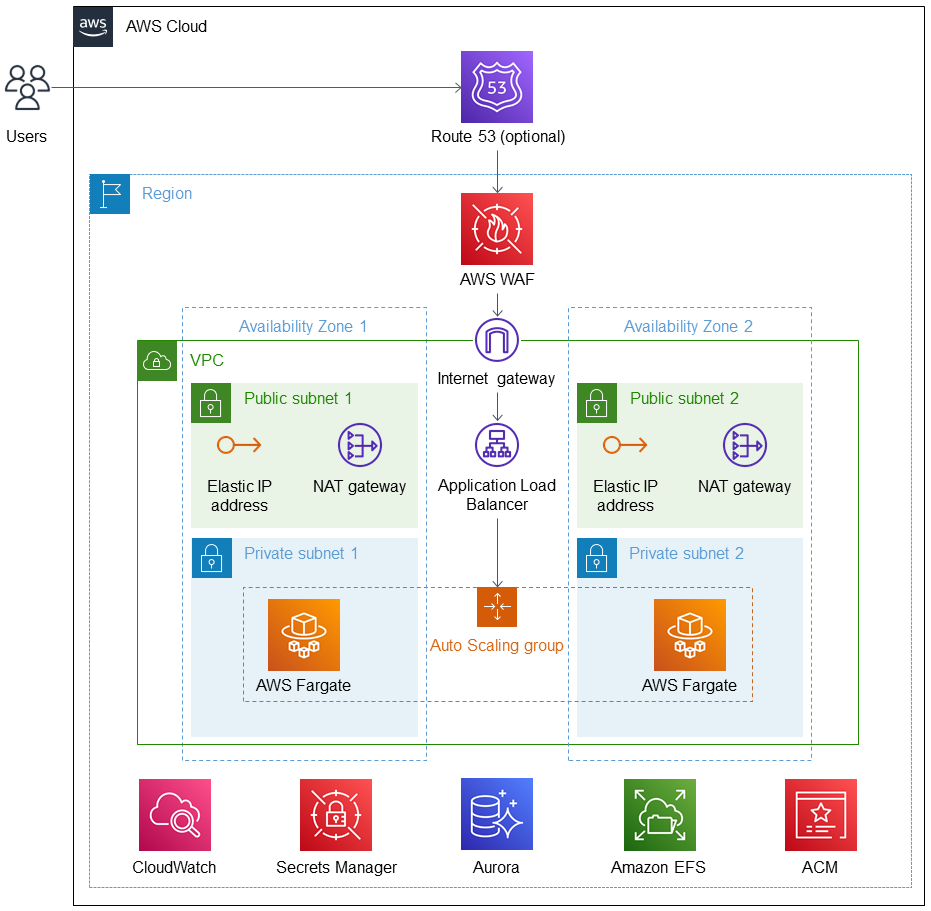The height and width of the screenshot is (911, 931).
Task: Click 'Elastic IP address' text in Public subnet 2
Action: [625, 496]
